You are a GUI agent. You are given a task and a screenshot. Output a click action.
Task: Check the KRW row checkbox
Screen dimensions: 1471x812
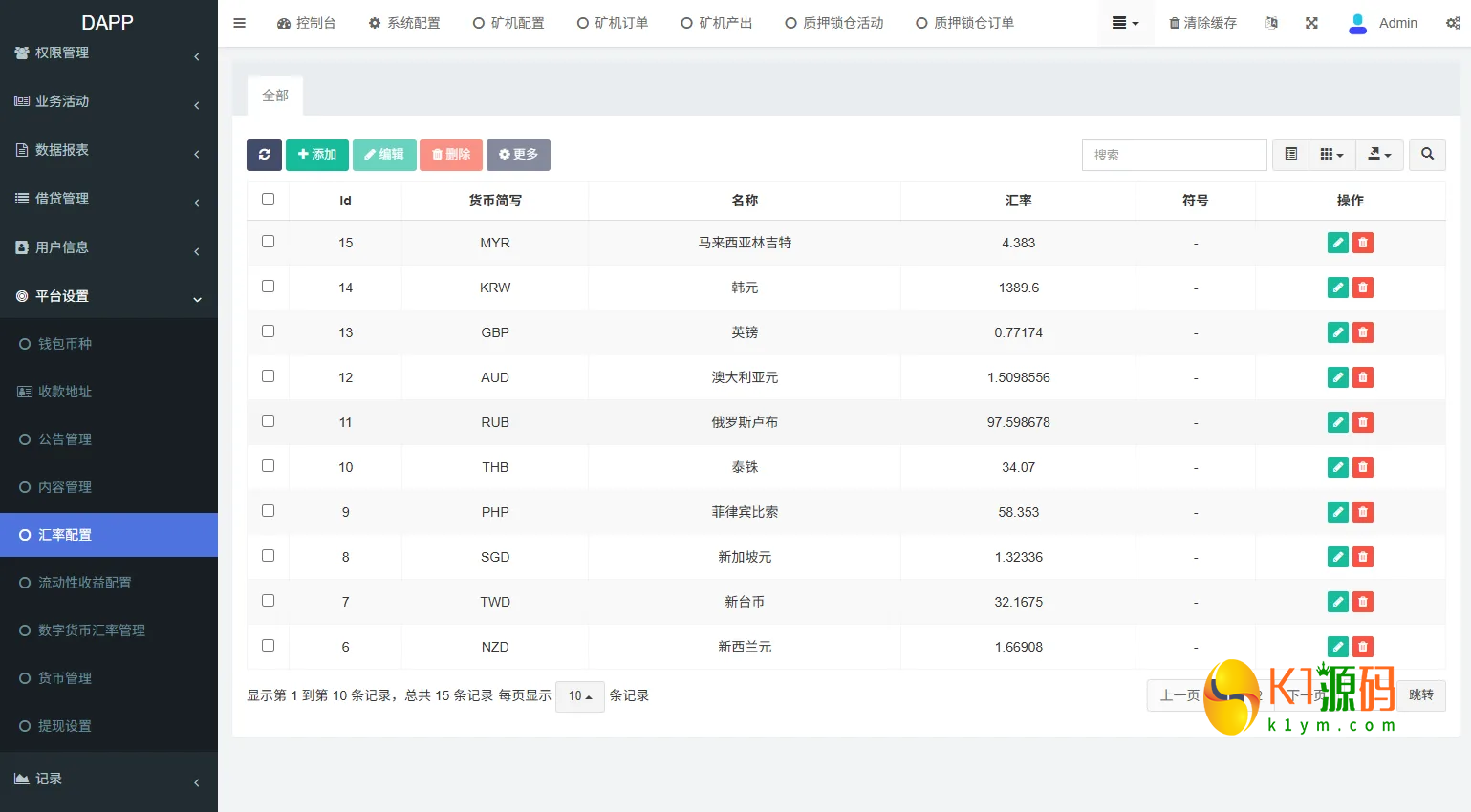[x=268, y=287]
